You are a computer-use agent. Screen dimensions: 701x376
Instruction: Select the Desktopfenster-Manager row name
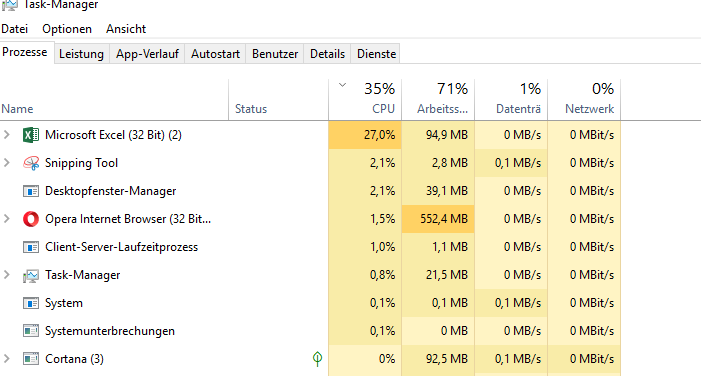click(110, 191)
